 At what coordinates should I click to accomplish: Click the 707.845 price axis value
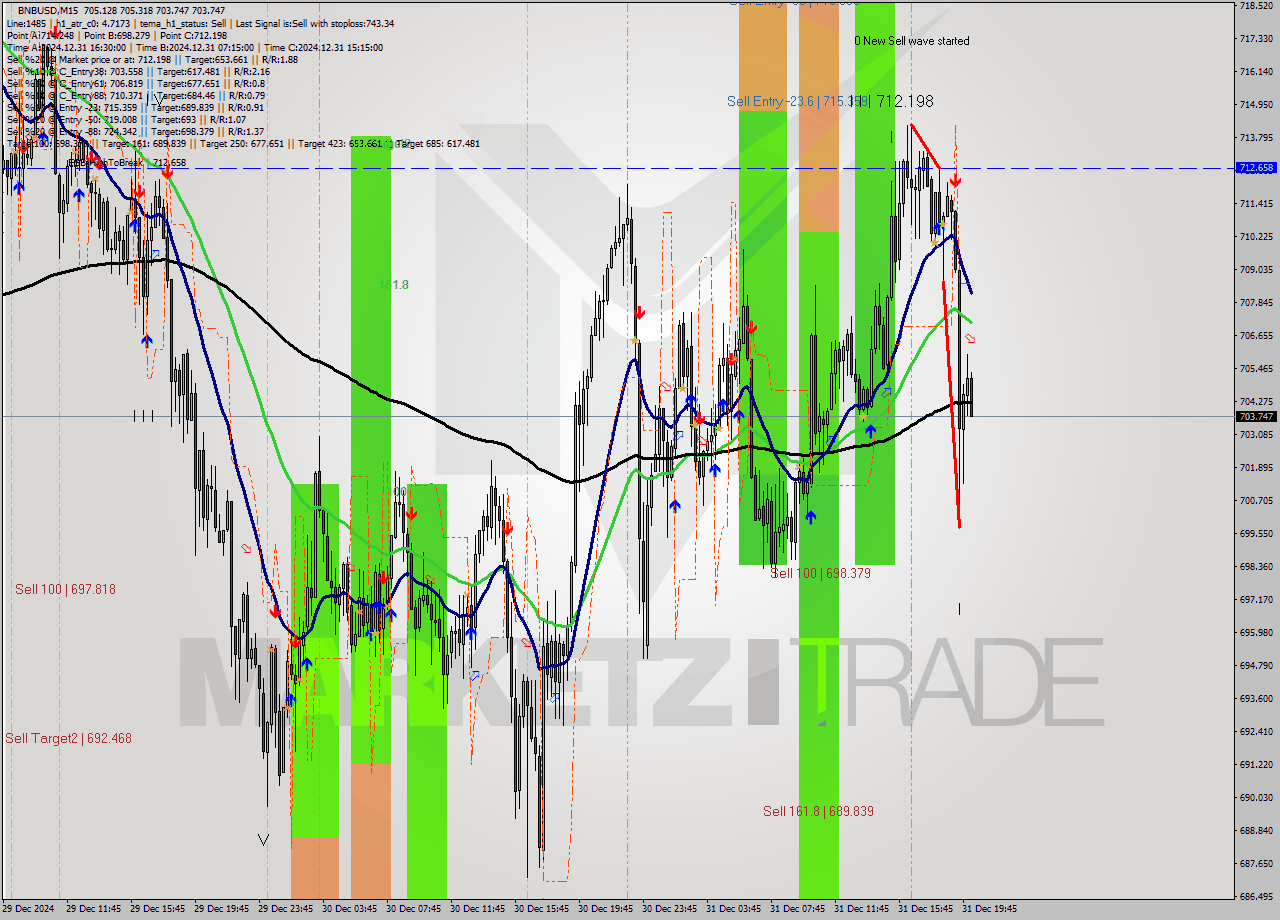coord(1256,303)
